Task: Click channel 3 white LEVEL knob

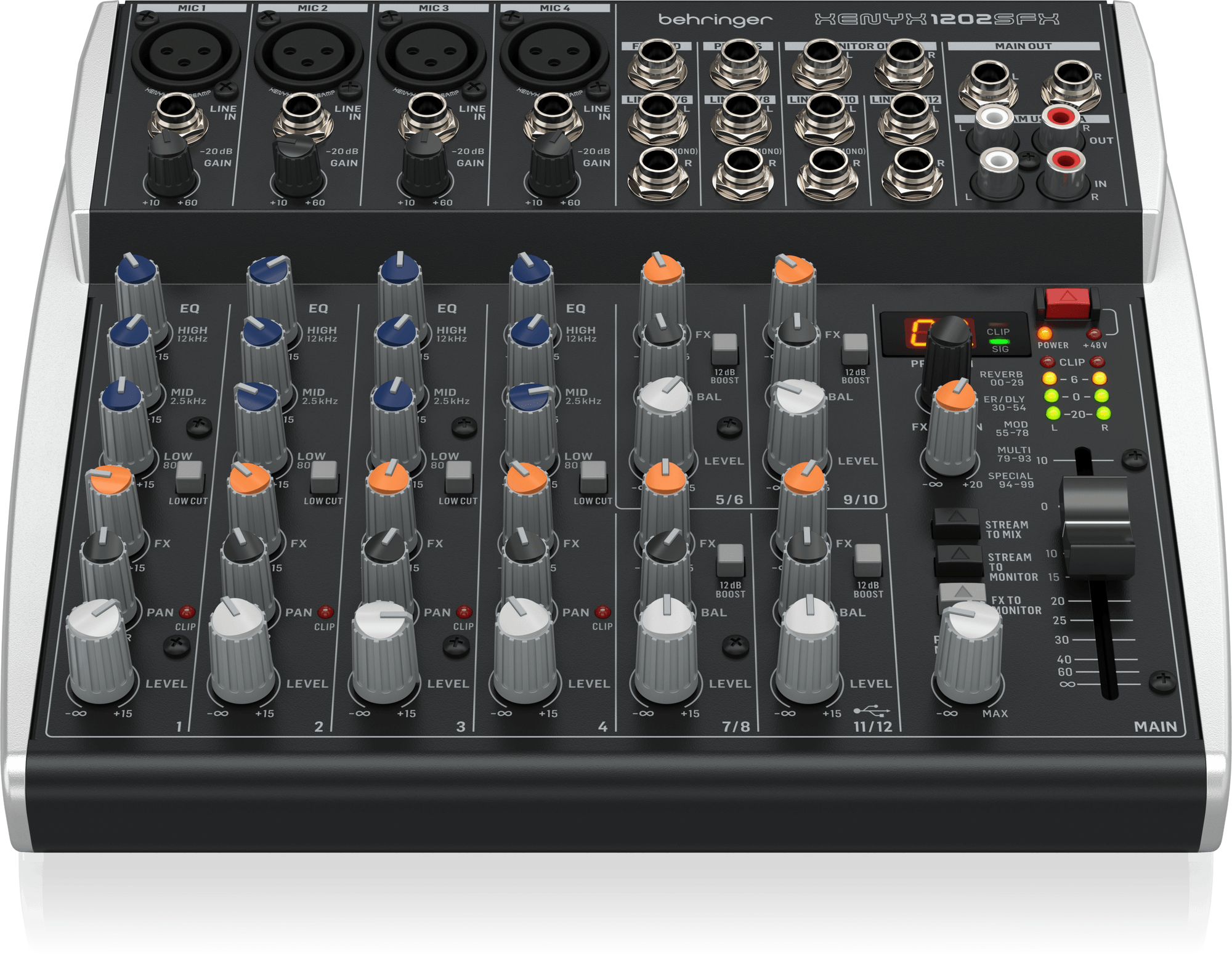Action: (x=384, y=653)
